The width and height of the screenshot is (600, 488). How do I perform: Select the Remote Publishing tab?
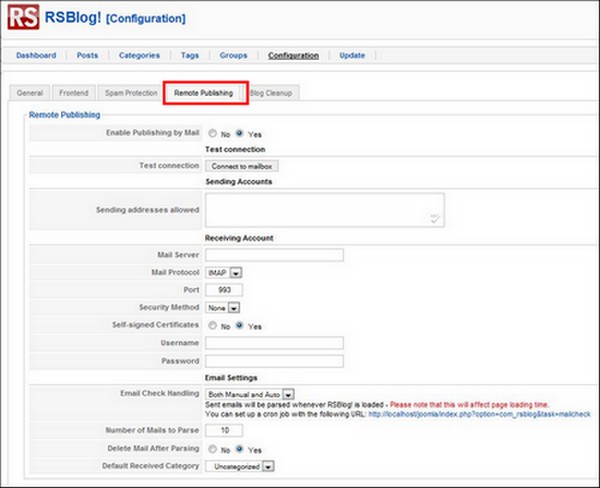point(204,93)
